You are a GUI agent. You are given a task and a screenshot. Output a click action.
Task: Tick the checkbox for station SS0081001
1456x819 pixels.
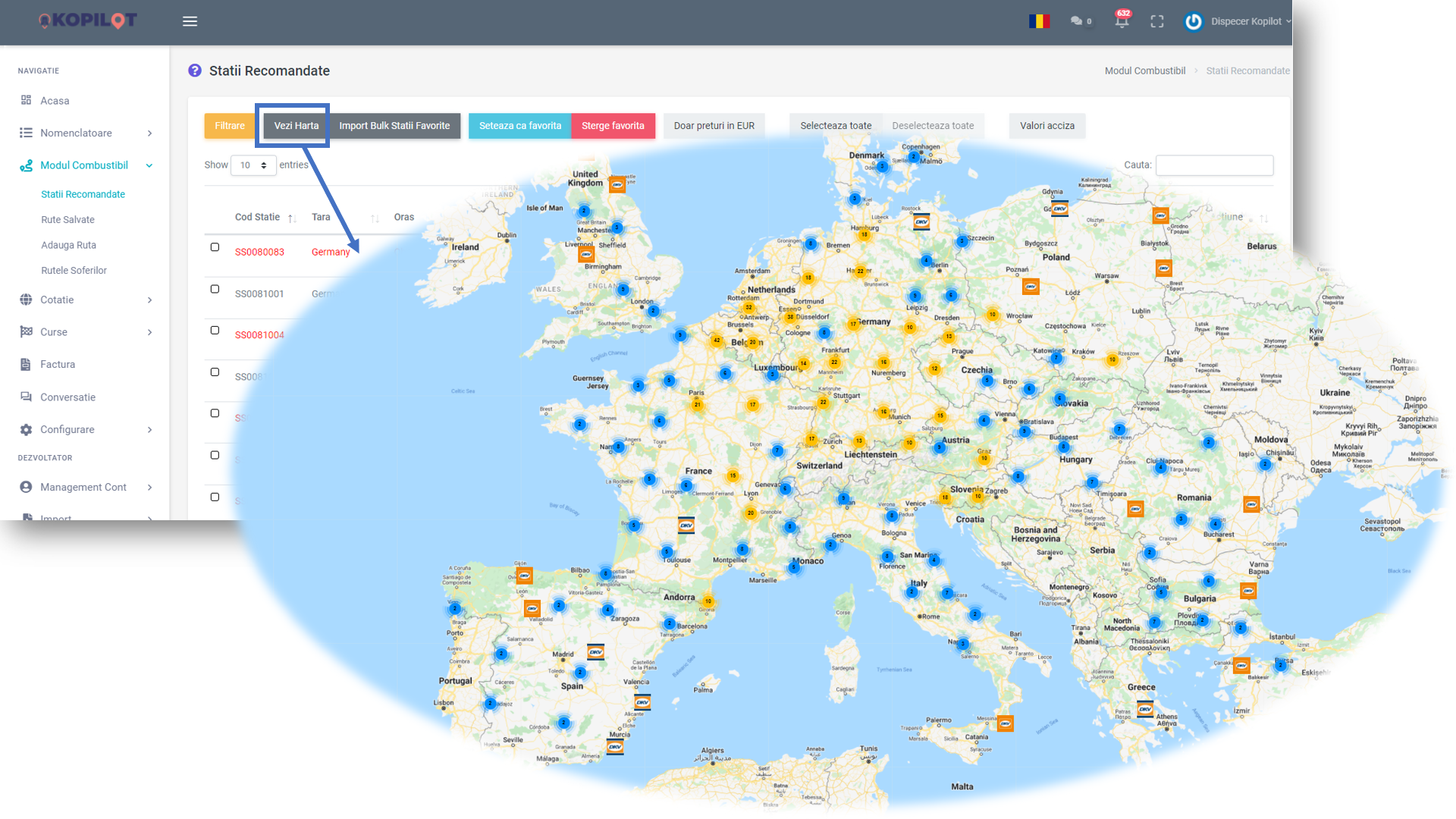tap(215, 289)
